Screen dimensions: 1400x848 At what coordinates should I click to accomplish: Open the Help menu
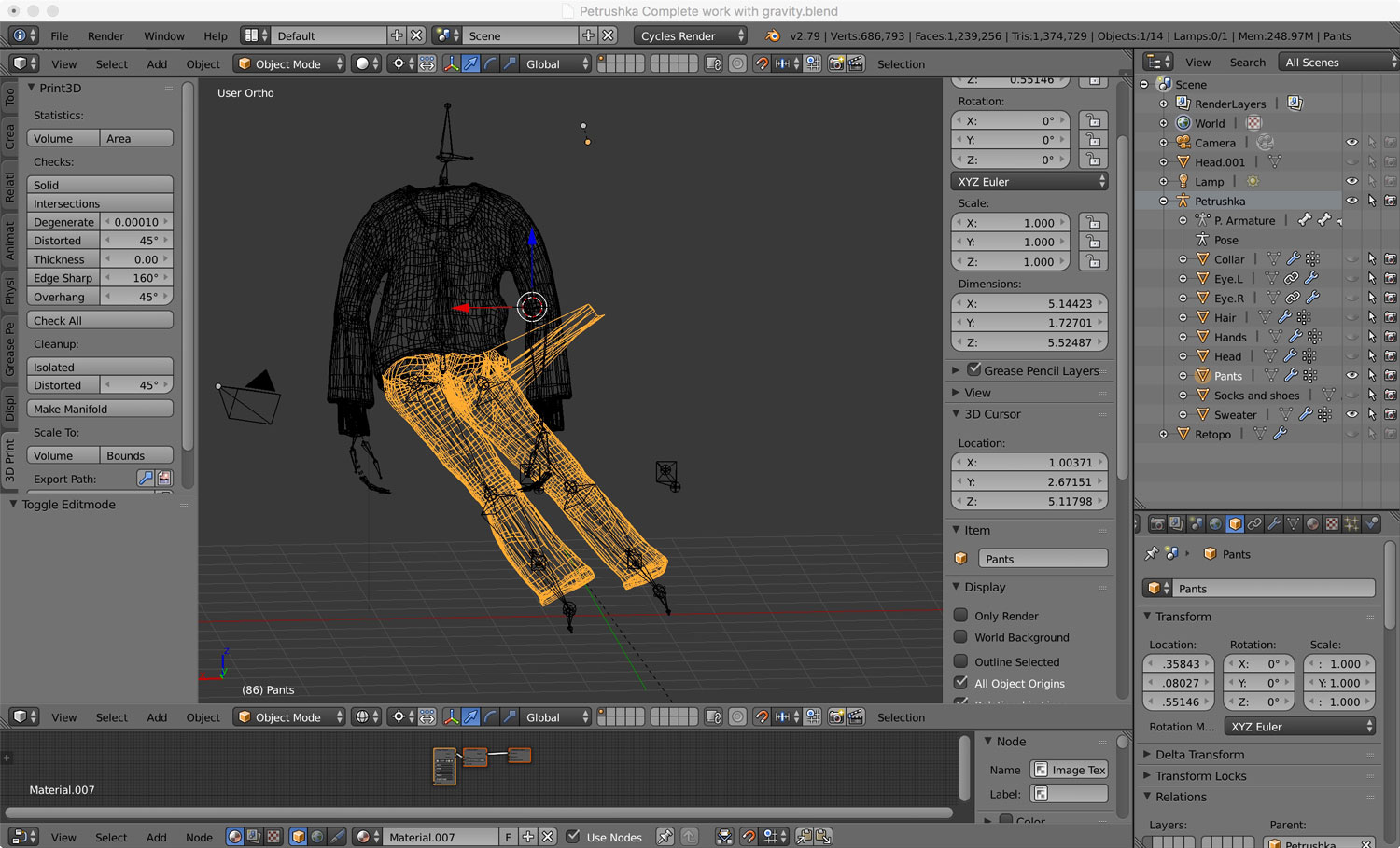click(215, 35)
